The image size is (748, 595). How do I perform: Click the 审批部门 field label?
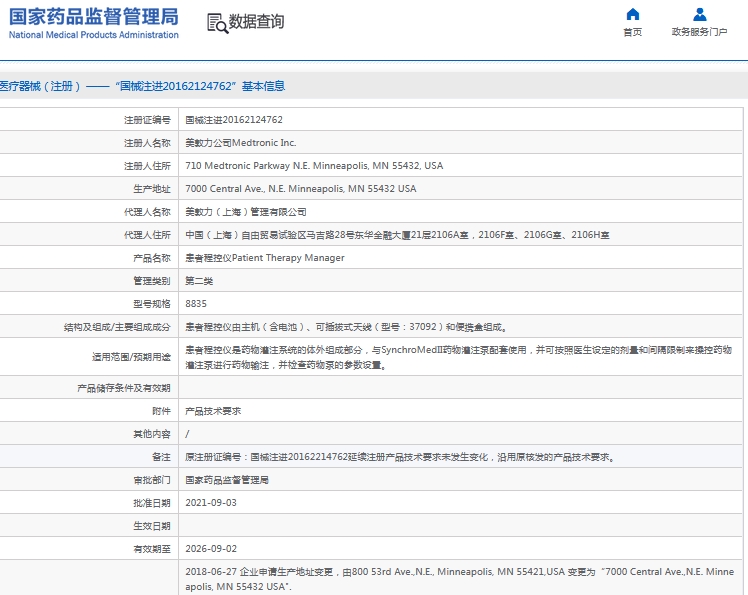click(152, 480)
